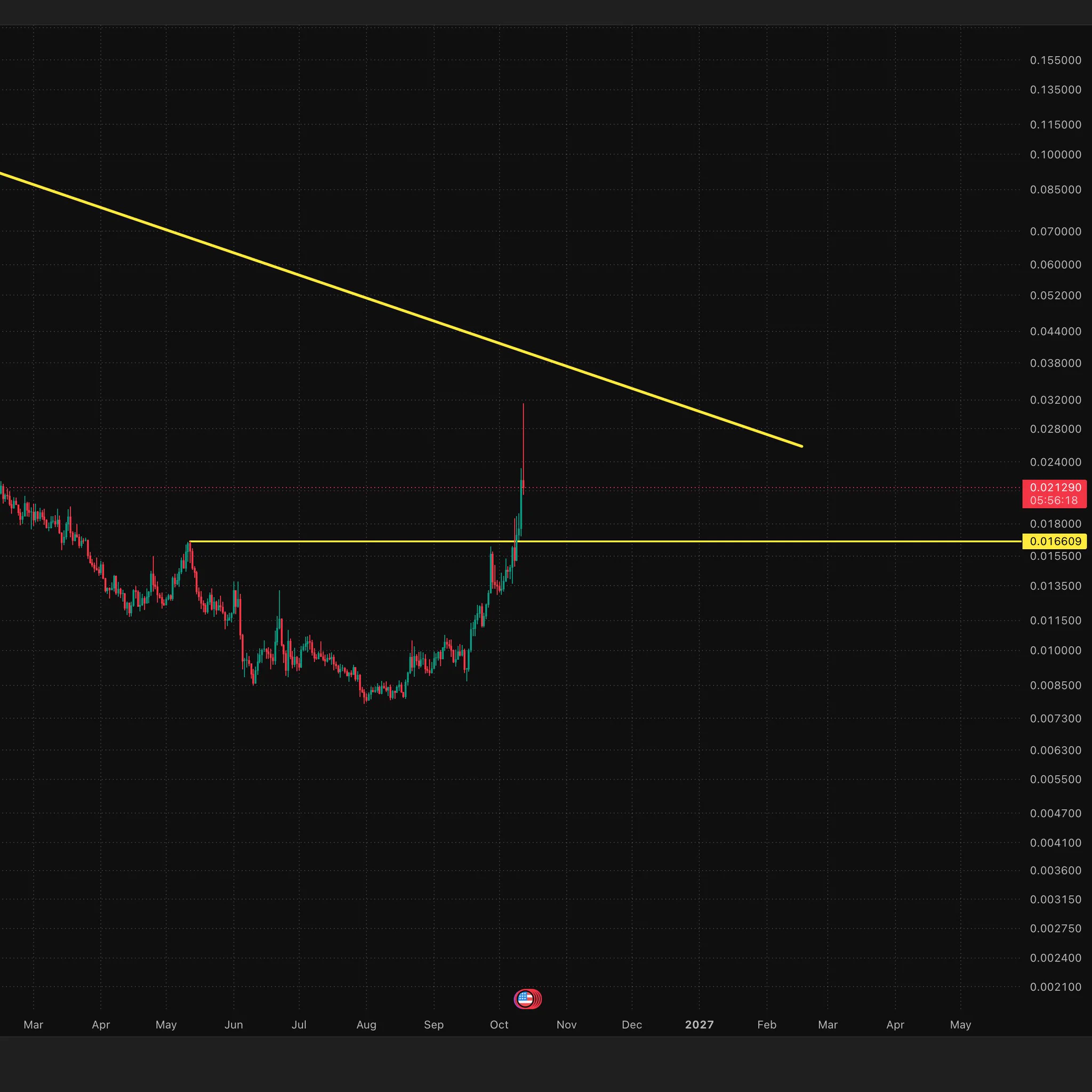Click the Nov label on time axis
The height and width of the screenshot is (1092, 1092).
click(x=566, y=1025)
